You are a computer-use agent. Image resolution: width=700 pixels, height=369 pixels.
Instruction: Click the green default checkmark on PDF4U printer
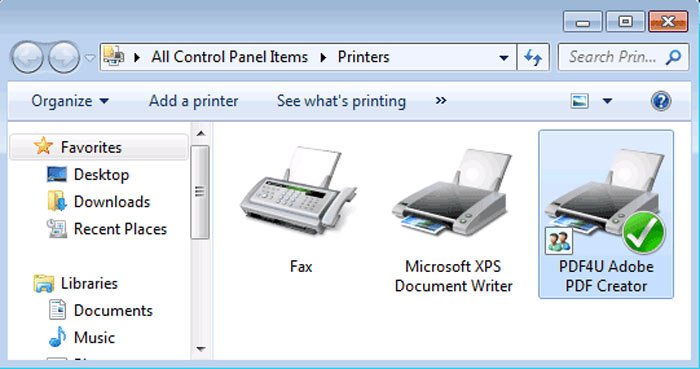click(x=643, y=233)
